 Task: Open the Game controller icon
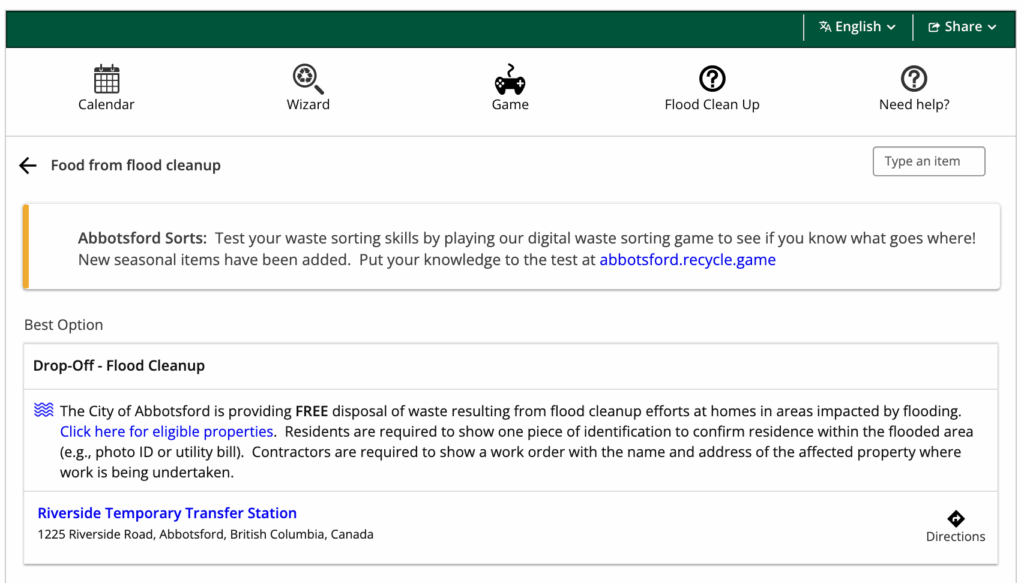pyautogui.click(x=510, y=79)
